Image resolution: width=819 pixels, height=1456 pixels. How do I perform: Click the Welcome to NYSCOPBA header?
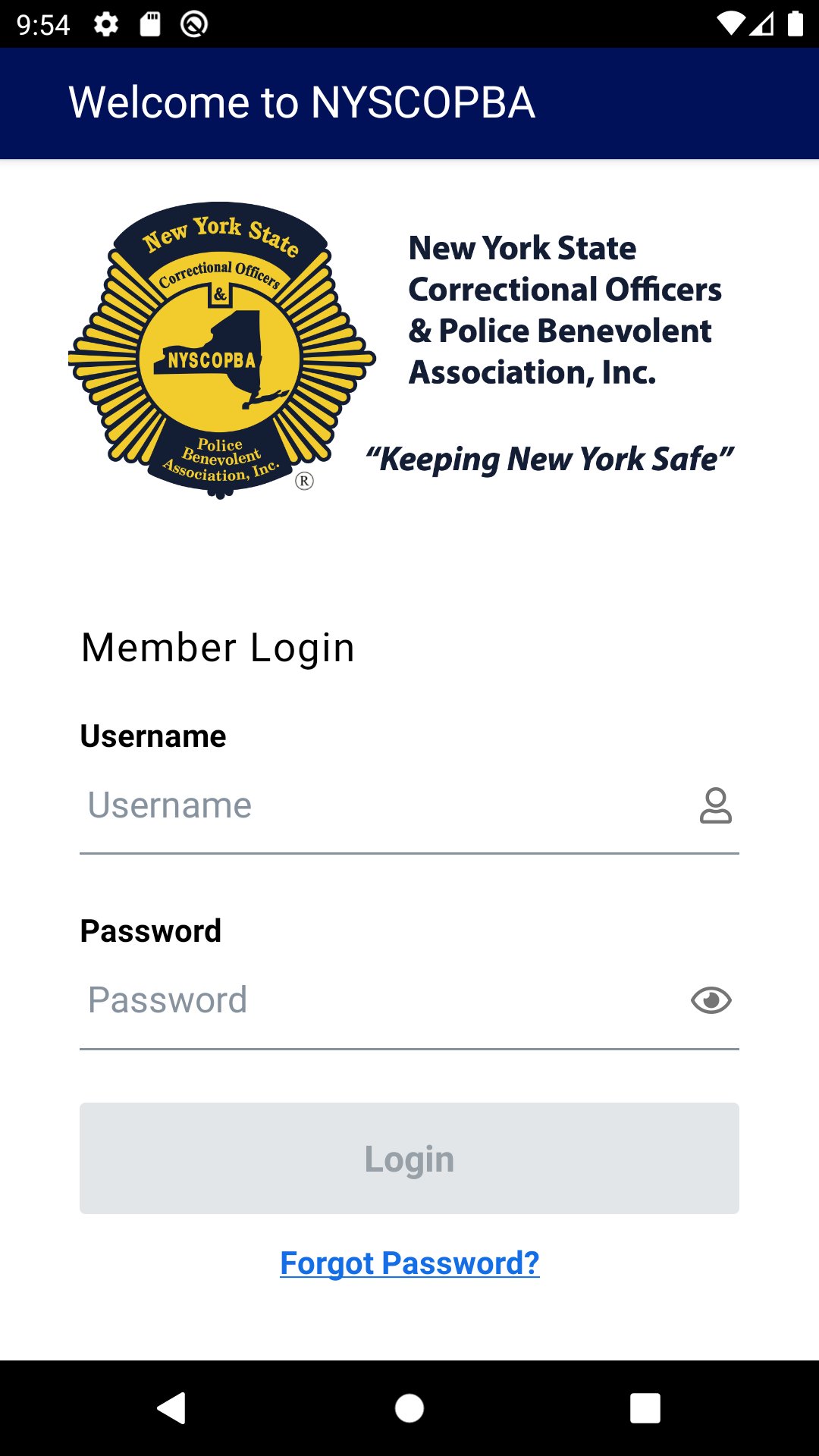pyautogui.click(x=302, y=103)
